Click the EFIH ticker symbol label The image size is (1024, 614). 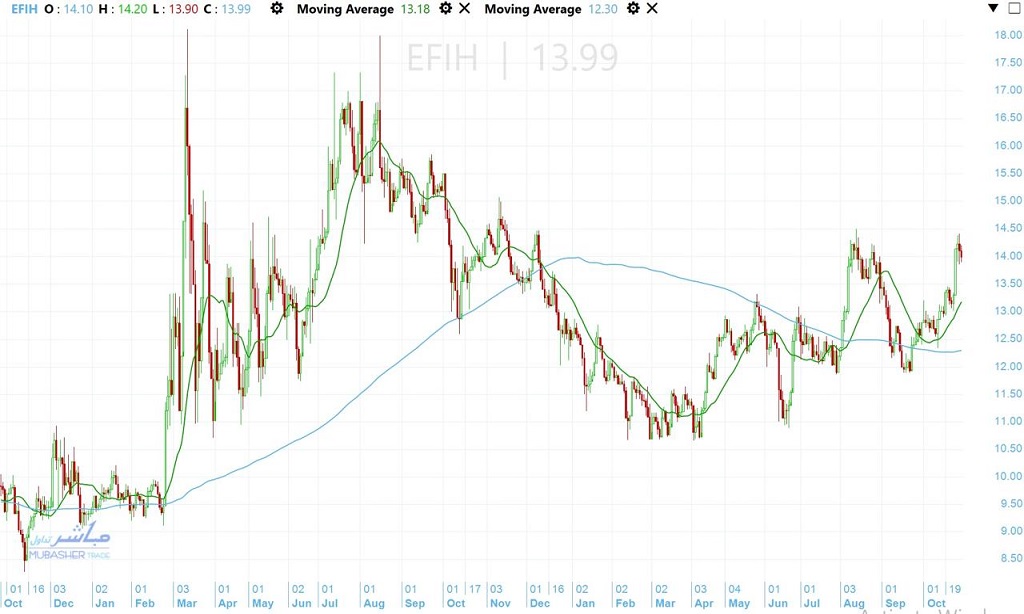pos(19,9)
